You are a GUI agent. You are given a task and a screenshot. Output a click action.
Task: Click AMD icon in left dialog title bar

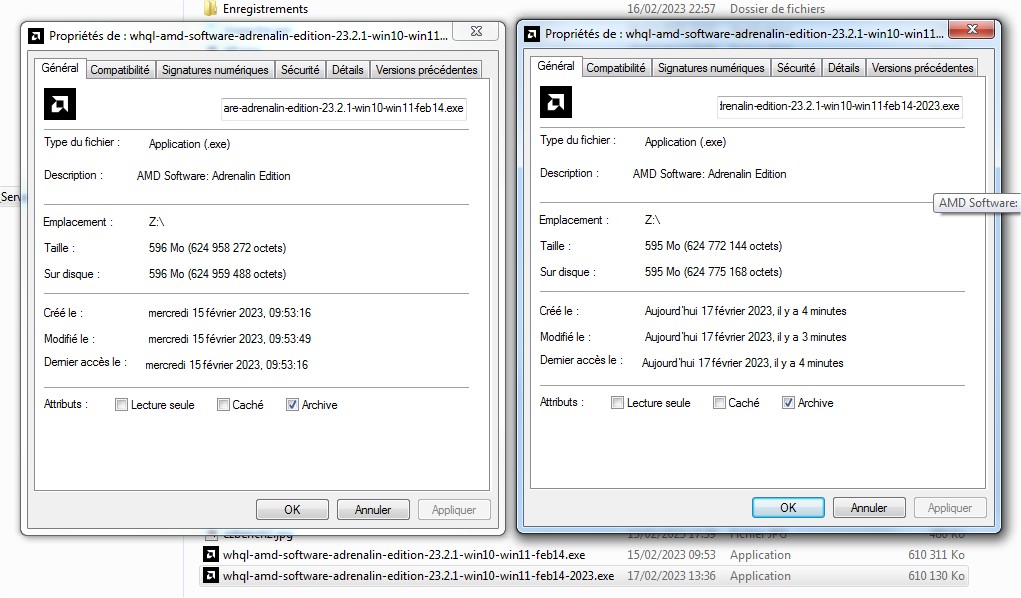(36, 36)
